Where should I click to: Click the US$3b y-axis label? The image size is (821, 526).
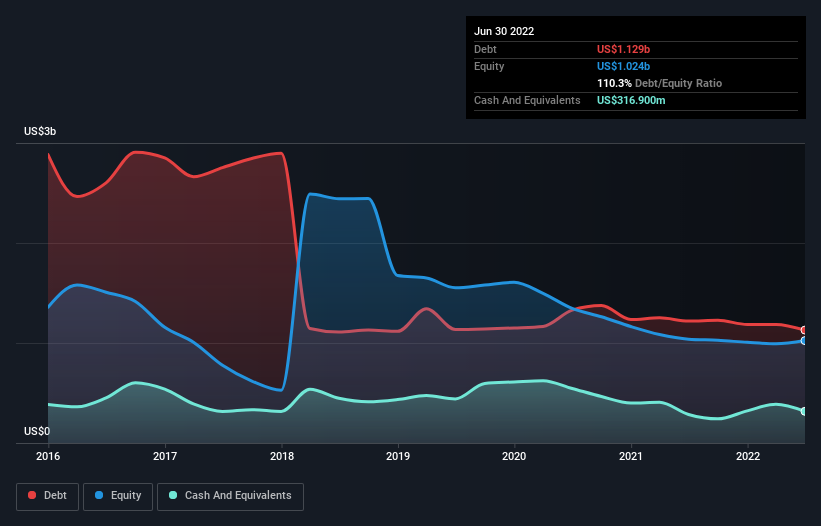click(x=40, y=131)
